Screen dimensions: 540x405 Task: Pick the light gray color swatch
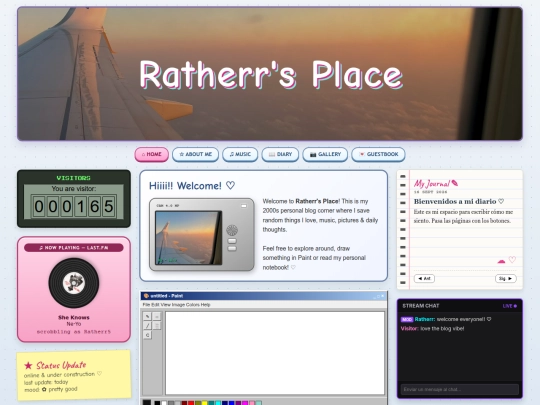pyautogui.click(x=177, y=403)
